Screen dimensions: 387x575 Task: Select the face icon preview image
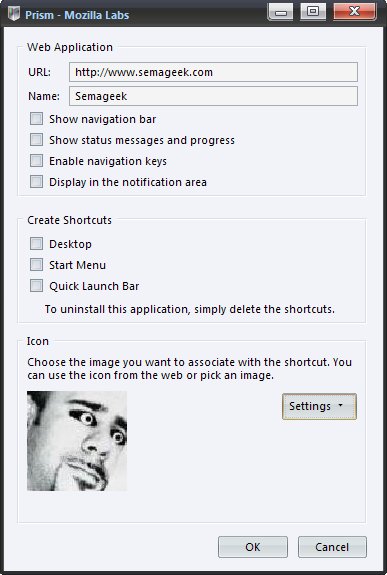(x=77, y=441)
